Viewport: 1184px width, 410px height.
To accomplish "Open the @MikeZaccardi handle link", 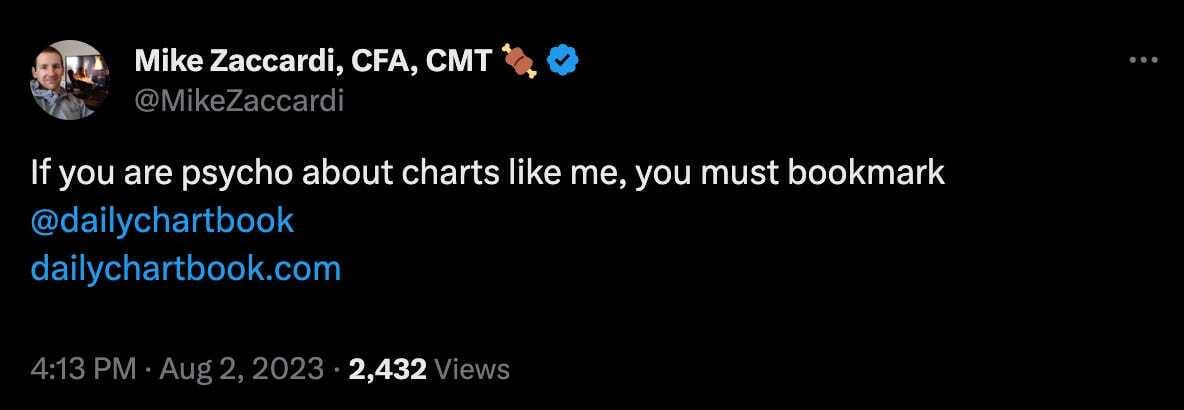I will tap(239, 100).
